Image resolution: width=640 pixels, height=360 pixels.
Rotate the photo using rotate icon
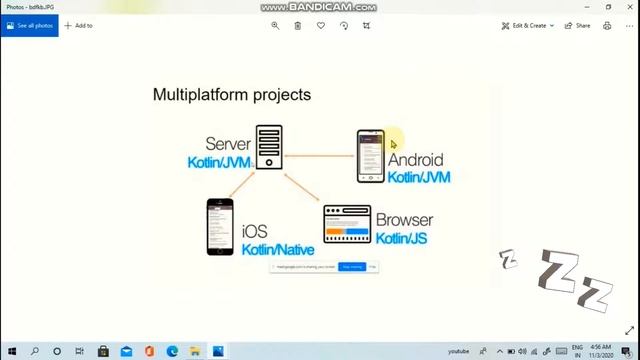coord(344,26)
